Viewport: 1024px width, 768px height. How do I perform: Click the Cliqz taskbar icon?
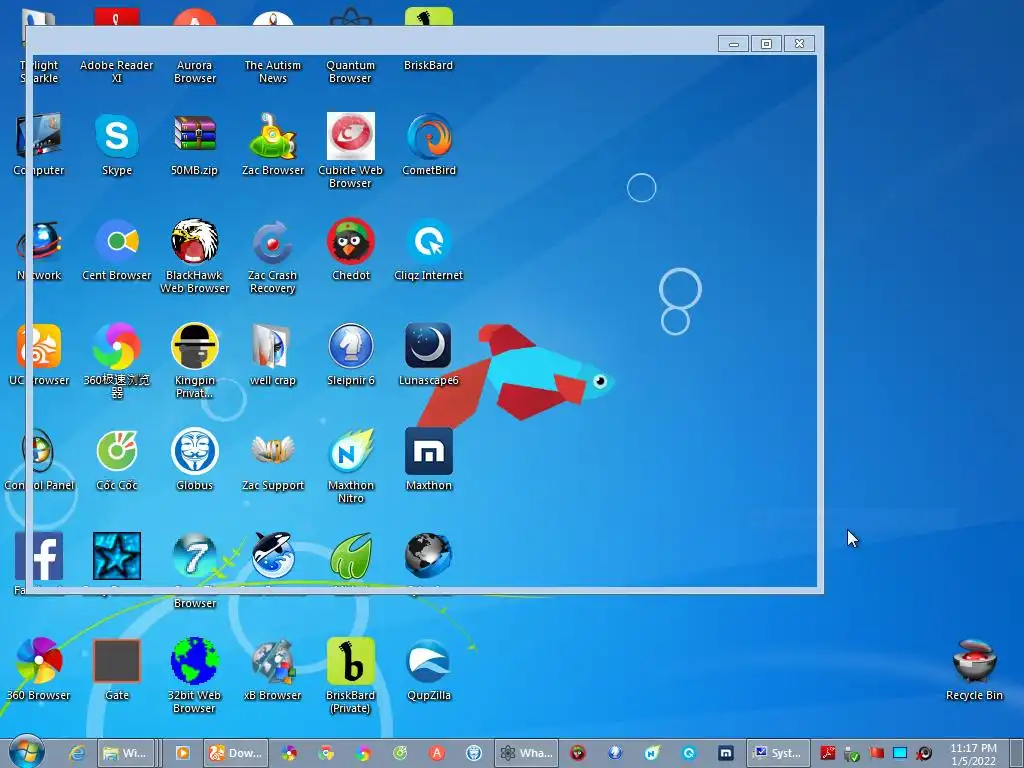pos(689,753)
